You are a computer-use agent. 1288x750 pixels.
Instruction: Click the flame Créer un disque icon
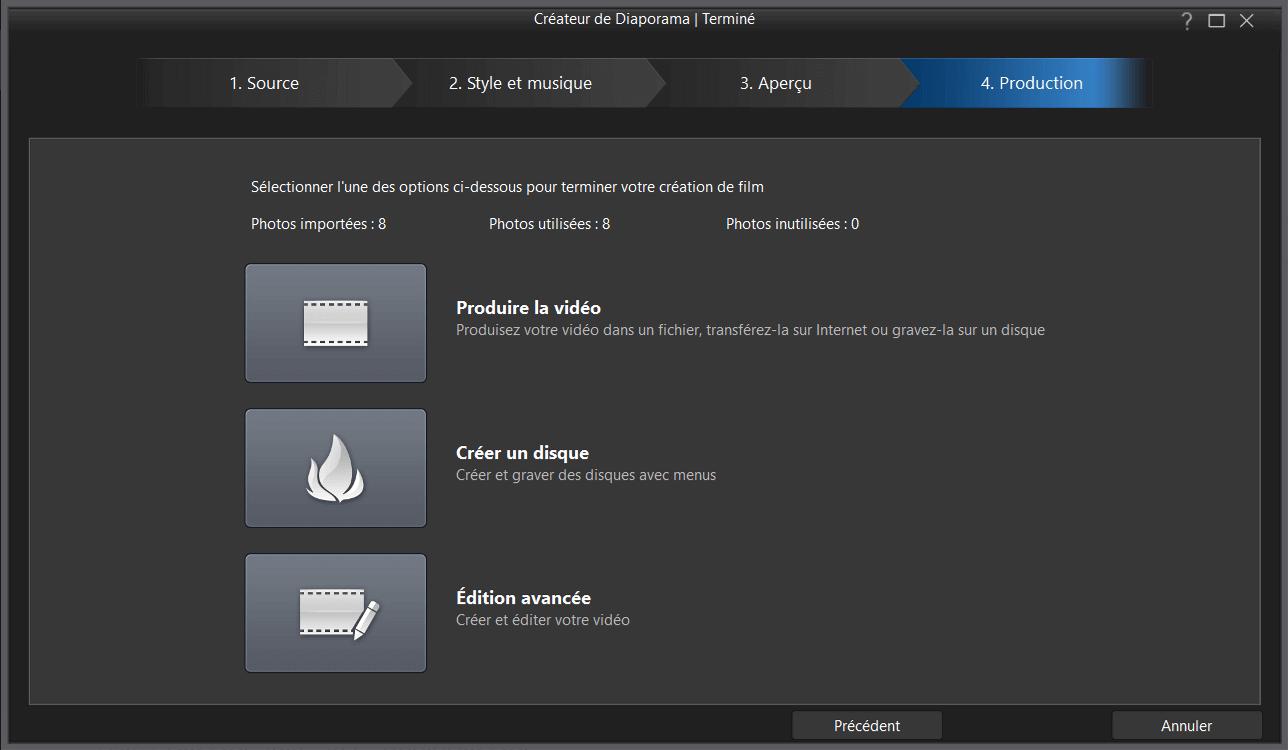point(336,468)
